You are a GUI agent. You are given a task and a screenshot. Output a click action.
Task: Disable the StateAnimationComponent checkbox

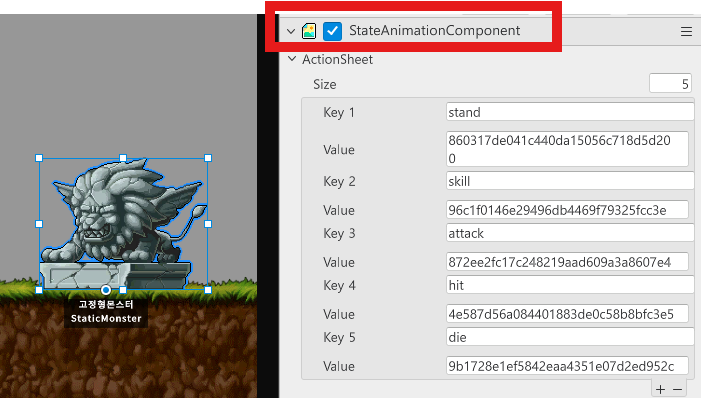coord(332,31)
